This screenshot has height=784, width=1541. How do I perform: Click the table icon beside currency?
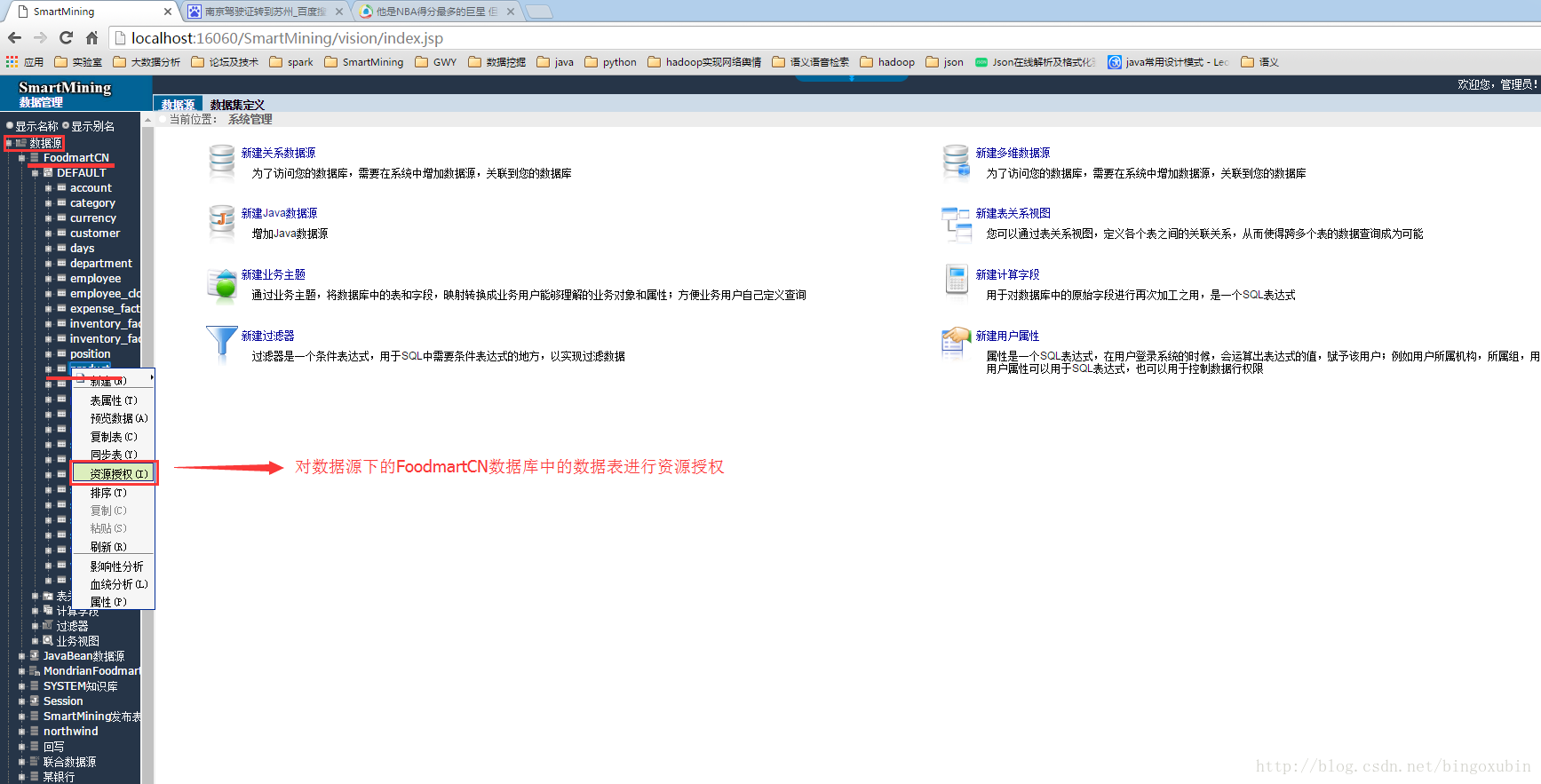(62, 218)
